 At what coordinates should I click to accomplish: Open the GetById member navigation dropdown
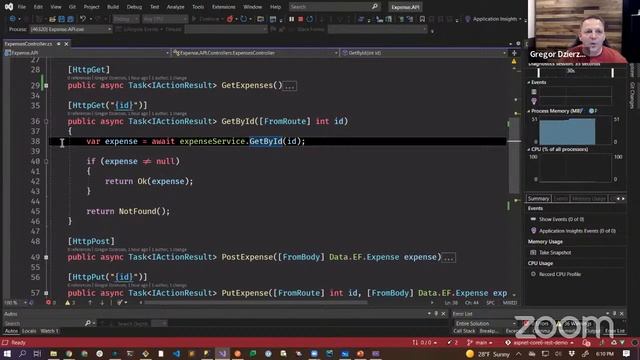tap(424, 53)
